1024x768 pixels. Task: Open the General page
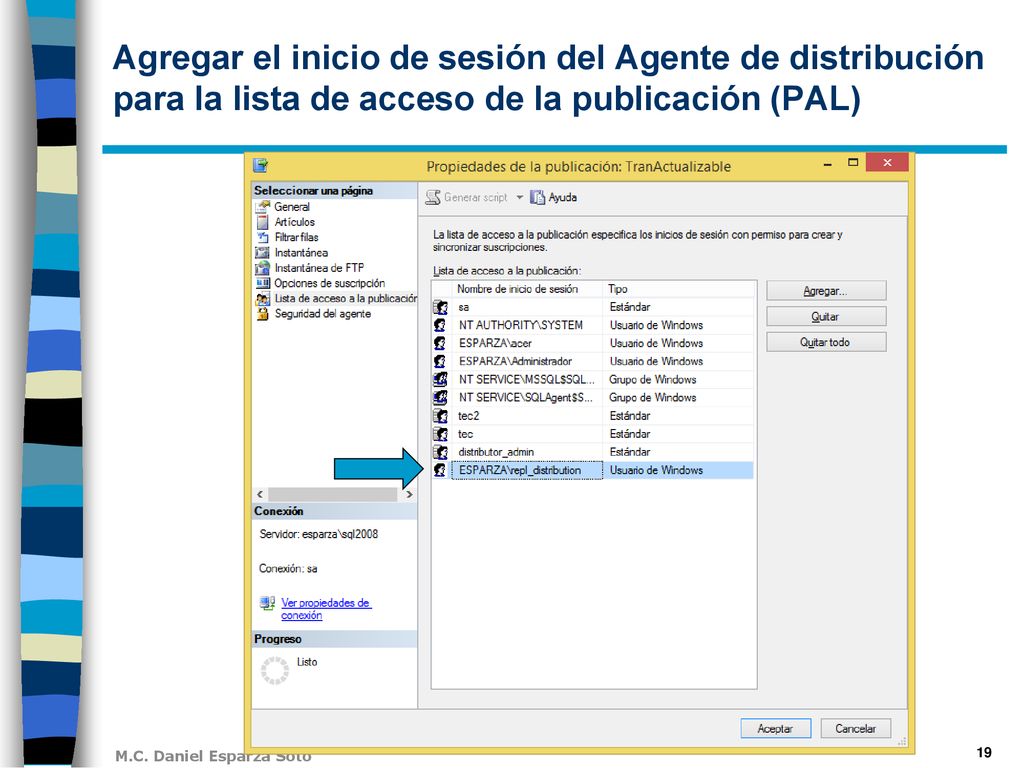tap(292, 206)
